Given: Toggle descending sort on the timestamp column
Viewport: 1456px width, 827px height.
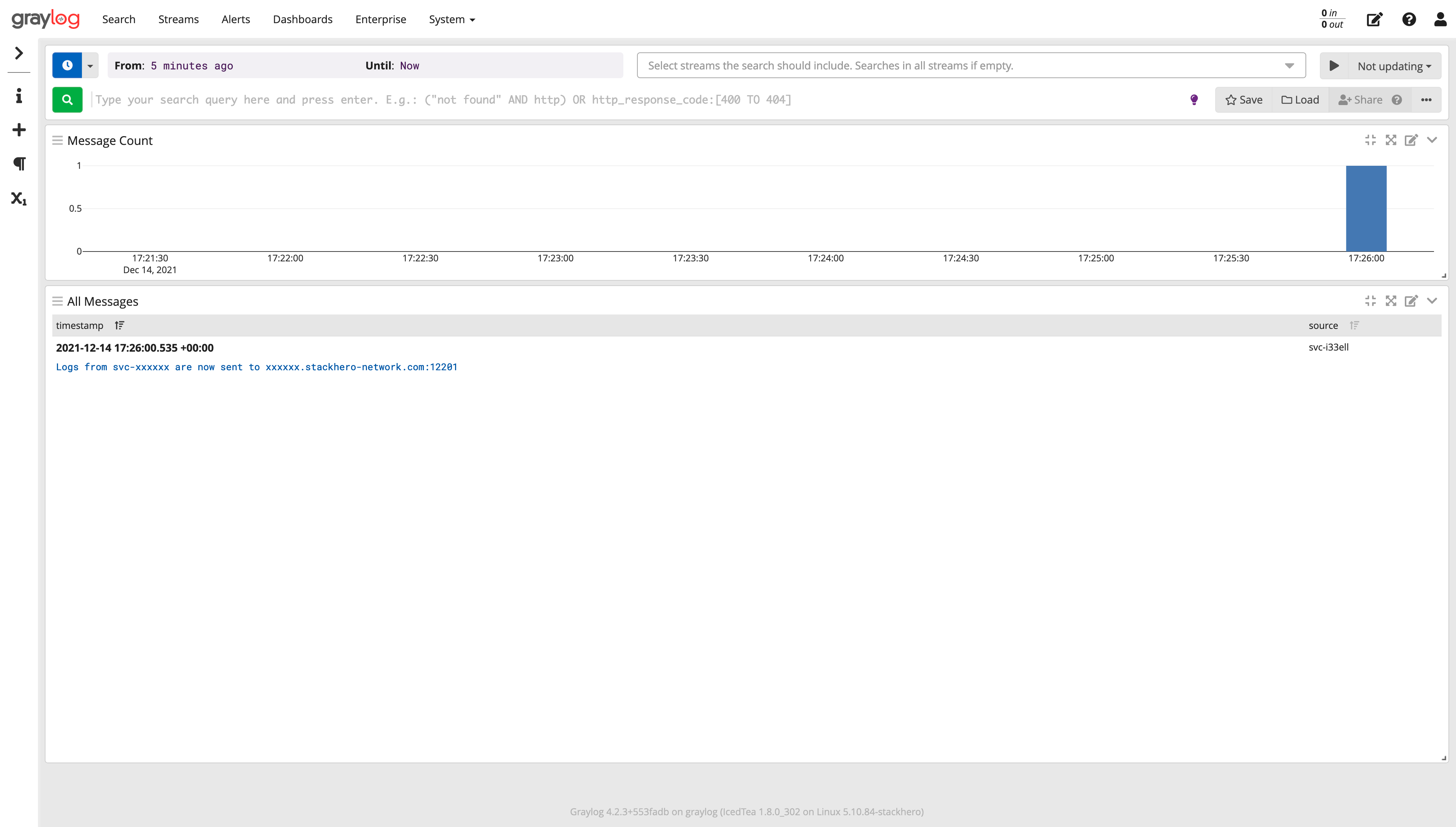Looking at the screenshot, I should (119, 325).
